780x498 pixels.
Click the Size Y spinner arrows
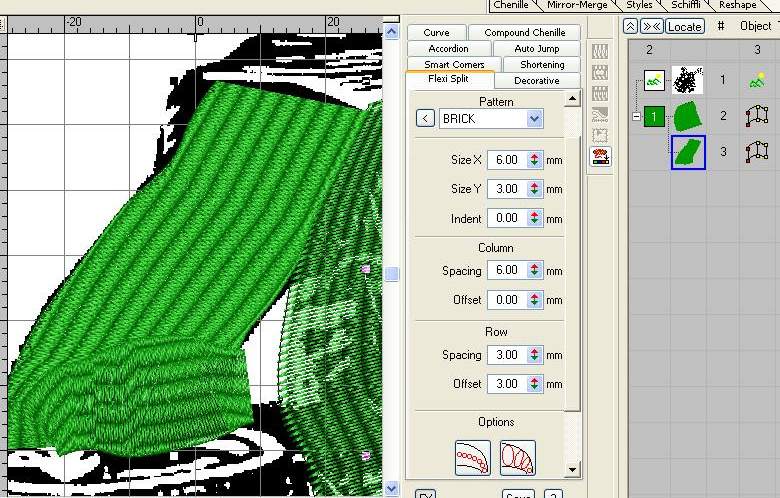pyautogui.click(x=535, y=189)
